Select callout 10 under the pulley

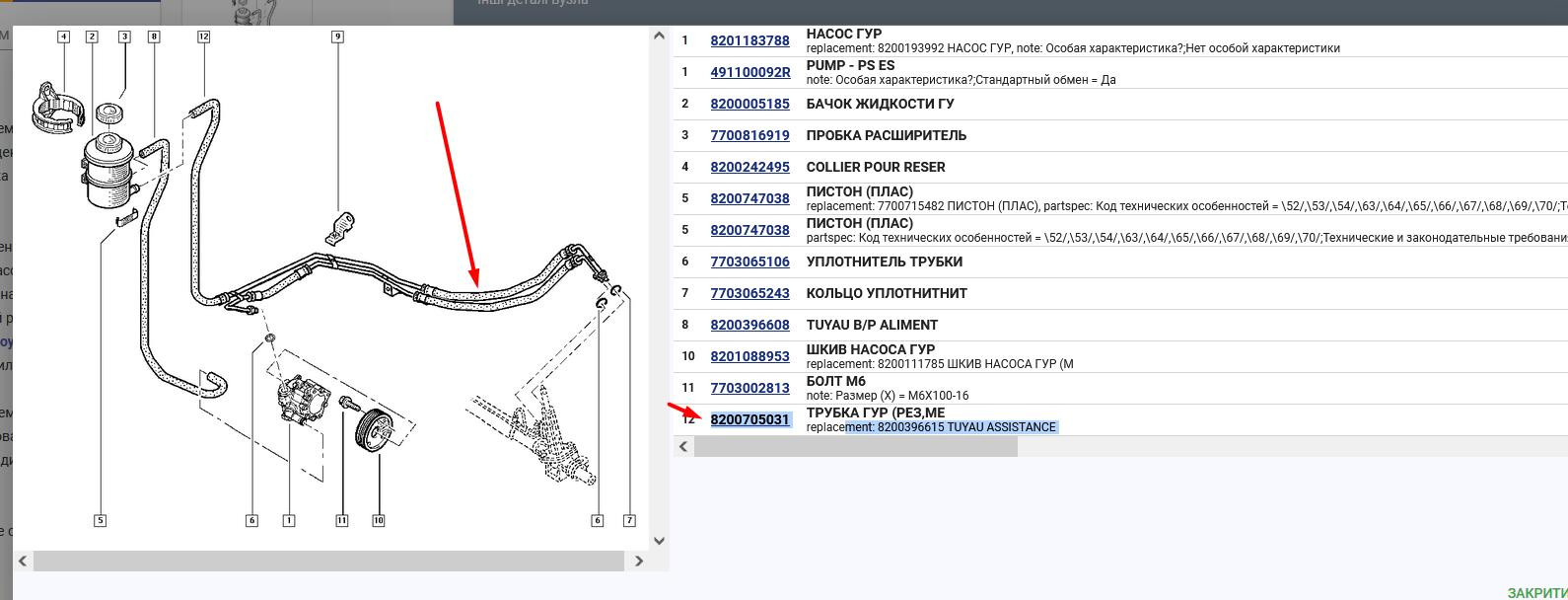[378, 520]
